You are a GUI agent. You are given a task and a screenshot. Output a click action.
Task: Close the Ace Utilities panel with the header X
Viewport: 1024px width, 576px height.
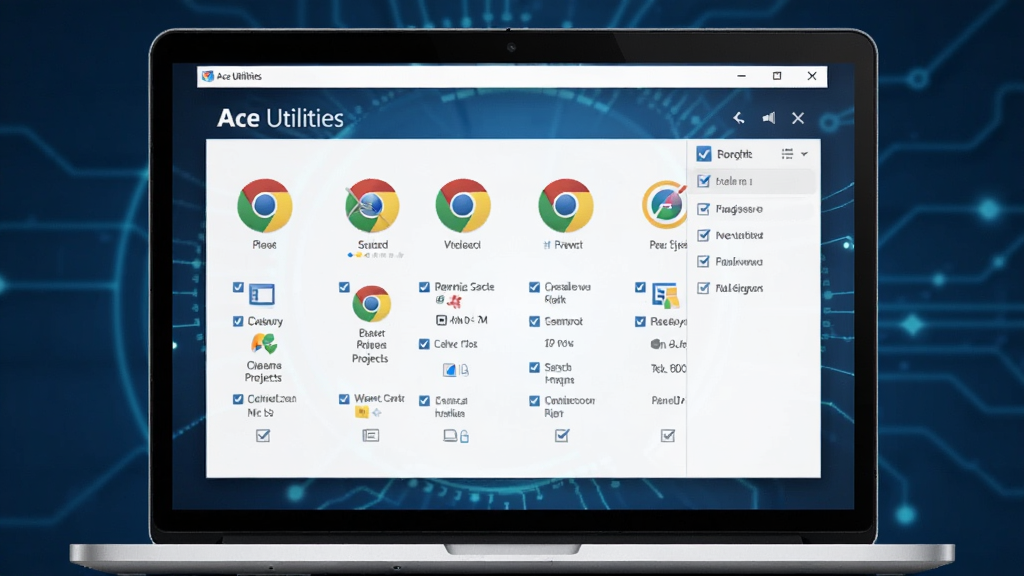click(x=798, y=118)
